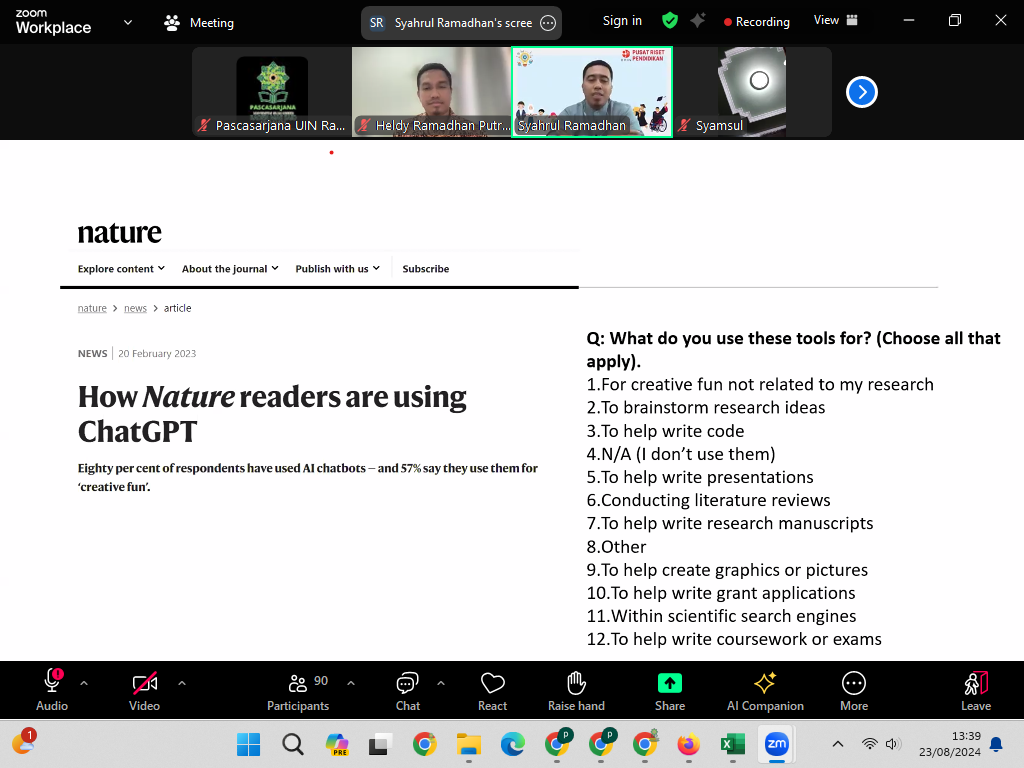Click the line To help write grant applications
This screenshot has width=1024, height=768.
coord(721,593)
